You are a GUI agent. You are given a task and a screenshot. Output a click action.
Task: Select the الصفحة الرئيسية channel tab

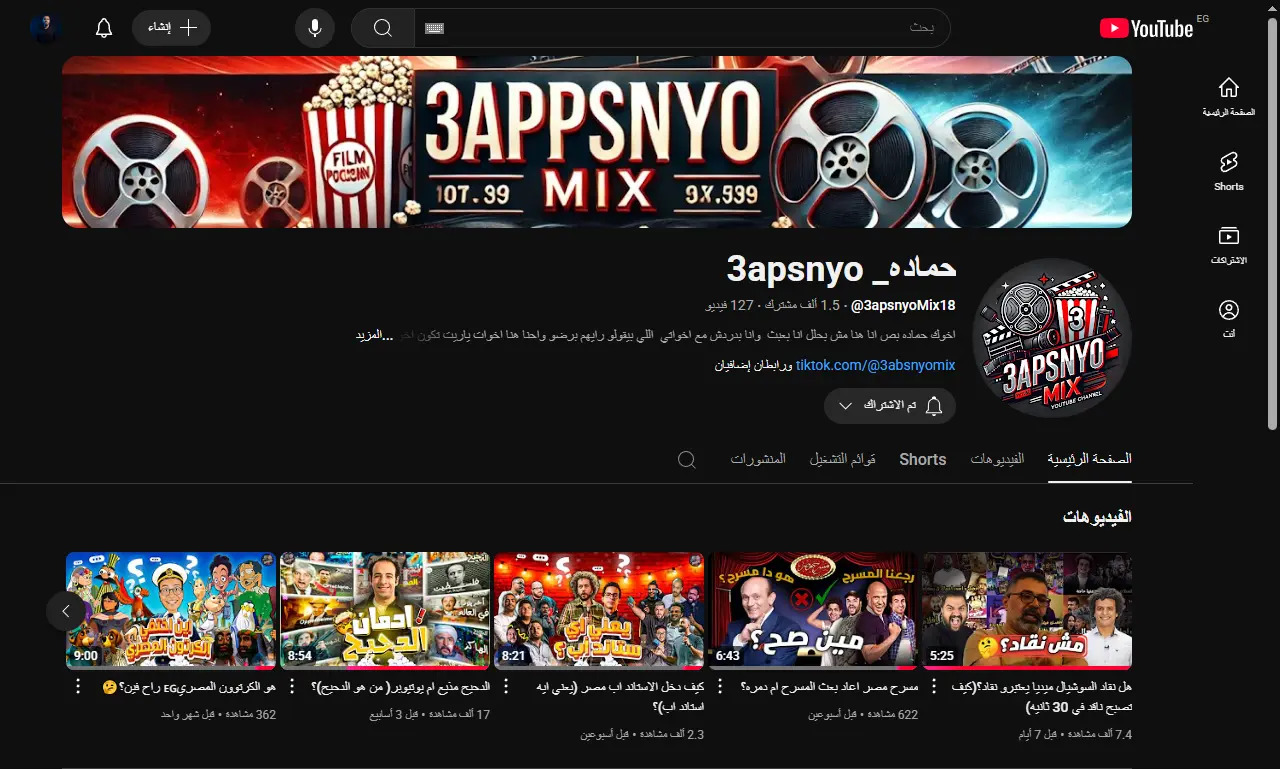point(1090,459)
